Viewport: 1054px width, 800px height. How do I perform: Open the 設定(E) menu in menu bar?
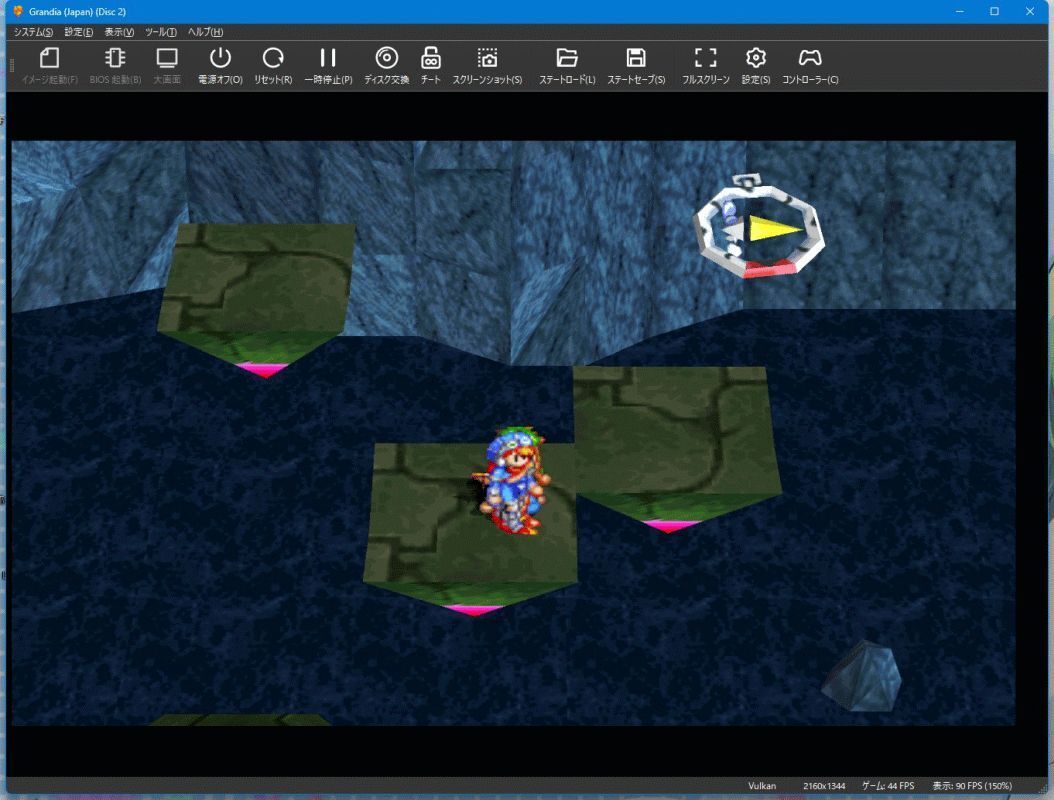click(x=79, y=32)
